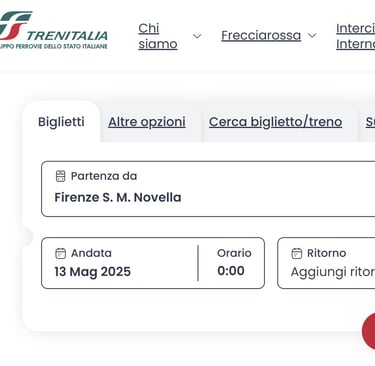The height and width of the screenshot is (366, 375).
Task: Open the Frecciarossa menu link
Action: [x=261, y=35]
